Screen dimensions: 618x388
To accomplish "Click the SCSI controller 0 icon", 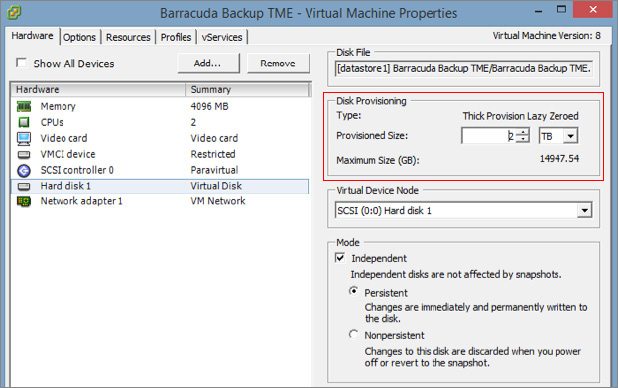I will (x=24, y=170).
